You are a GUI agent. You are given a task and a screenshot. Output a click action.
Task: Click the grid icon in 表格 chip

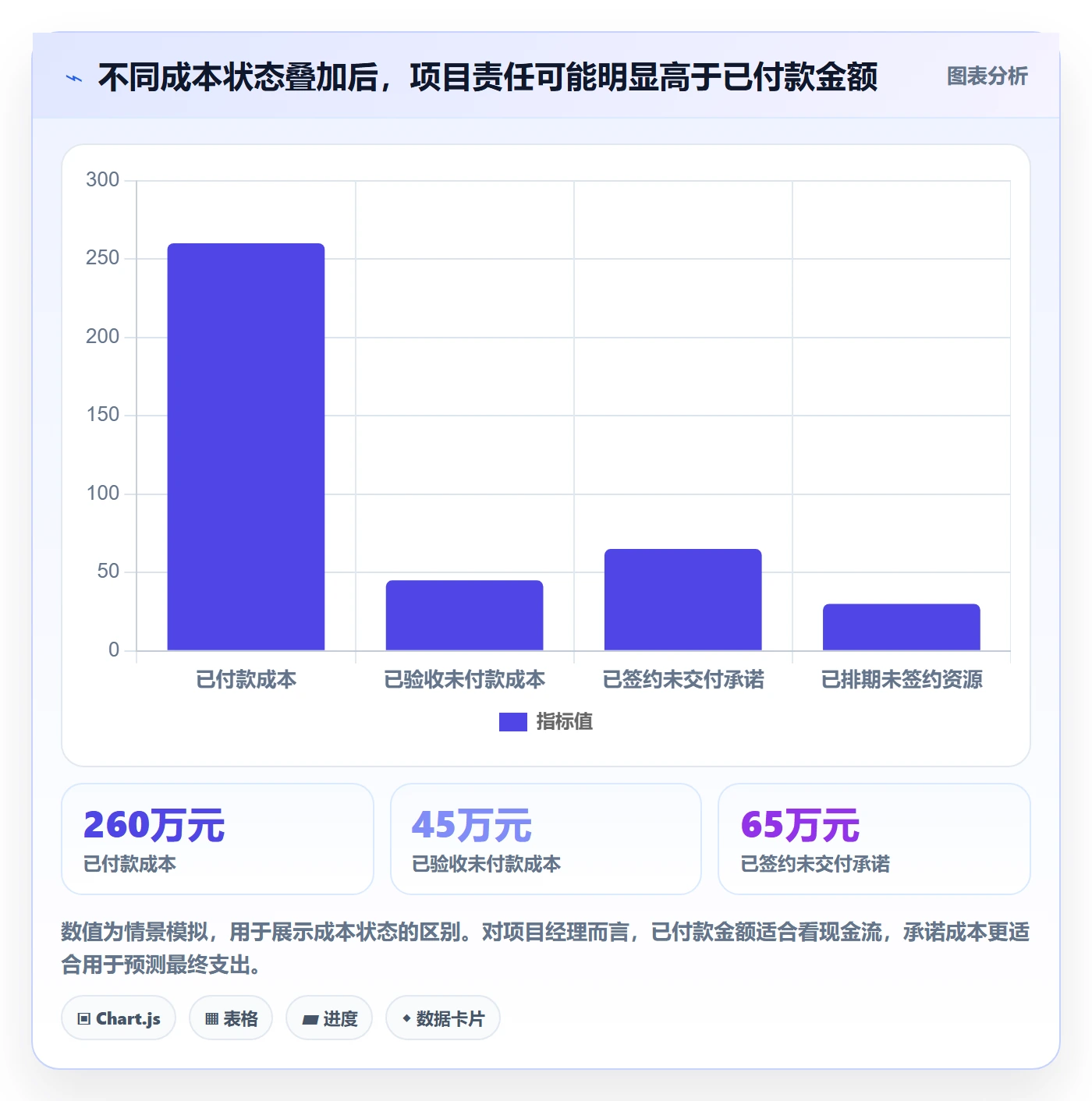click(211, 1019)
